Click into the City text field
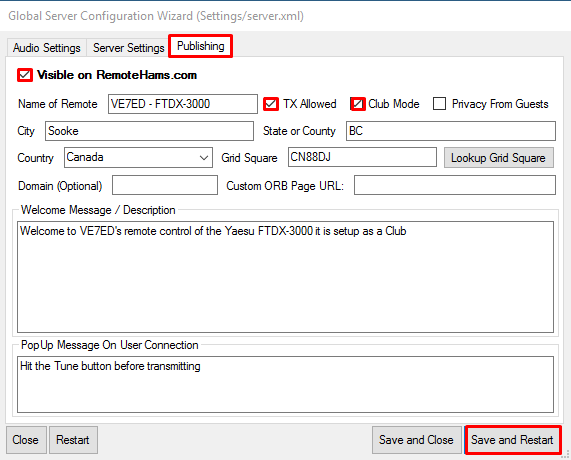This screenshot has height=460, width=571. pos(149,131)
